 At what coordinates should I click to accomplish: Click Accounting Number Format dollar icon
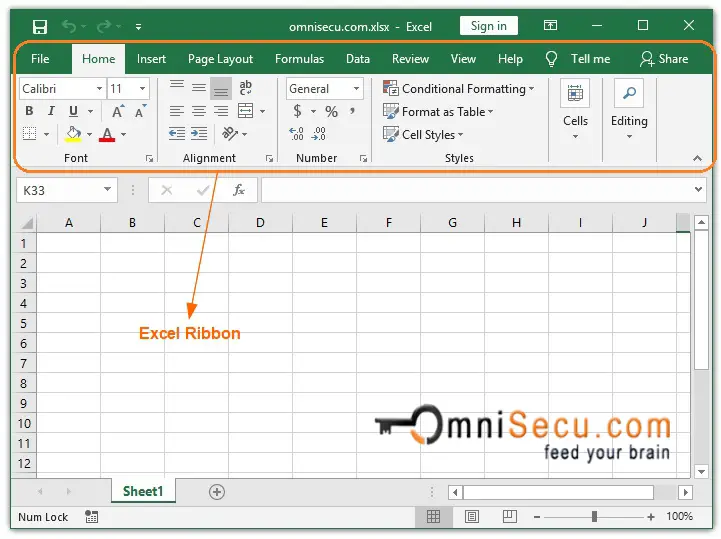pyautogui.click(x=298, y=111)
